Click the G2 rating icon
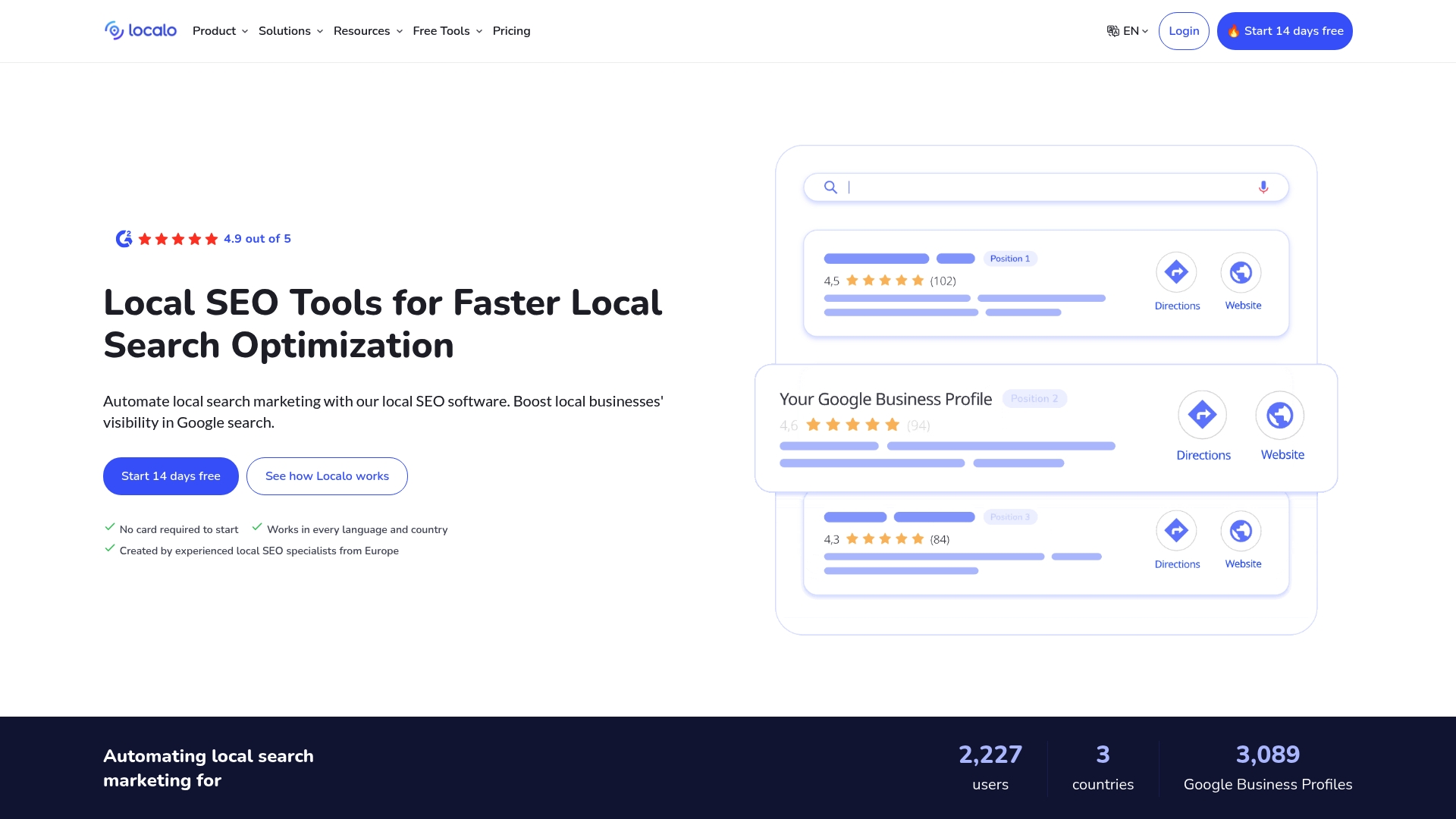The width and height of the screenshot is (1456, 819). pos(123,238)
